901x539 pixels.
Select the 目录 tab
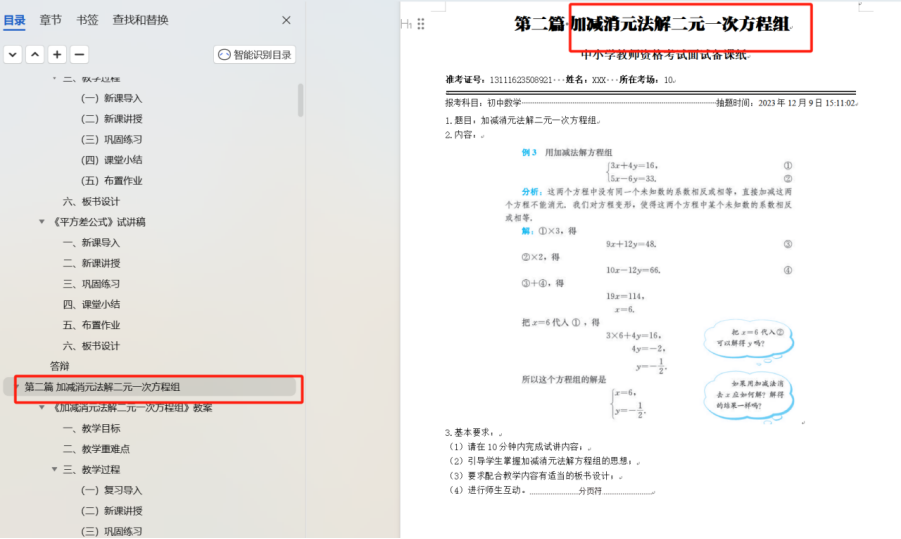tap(14, 20)
